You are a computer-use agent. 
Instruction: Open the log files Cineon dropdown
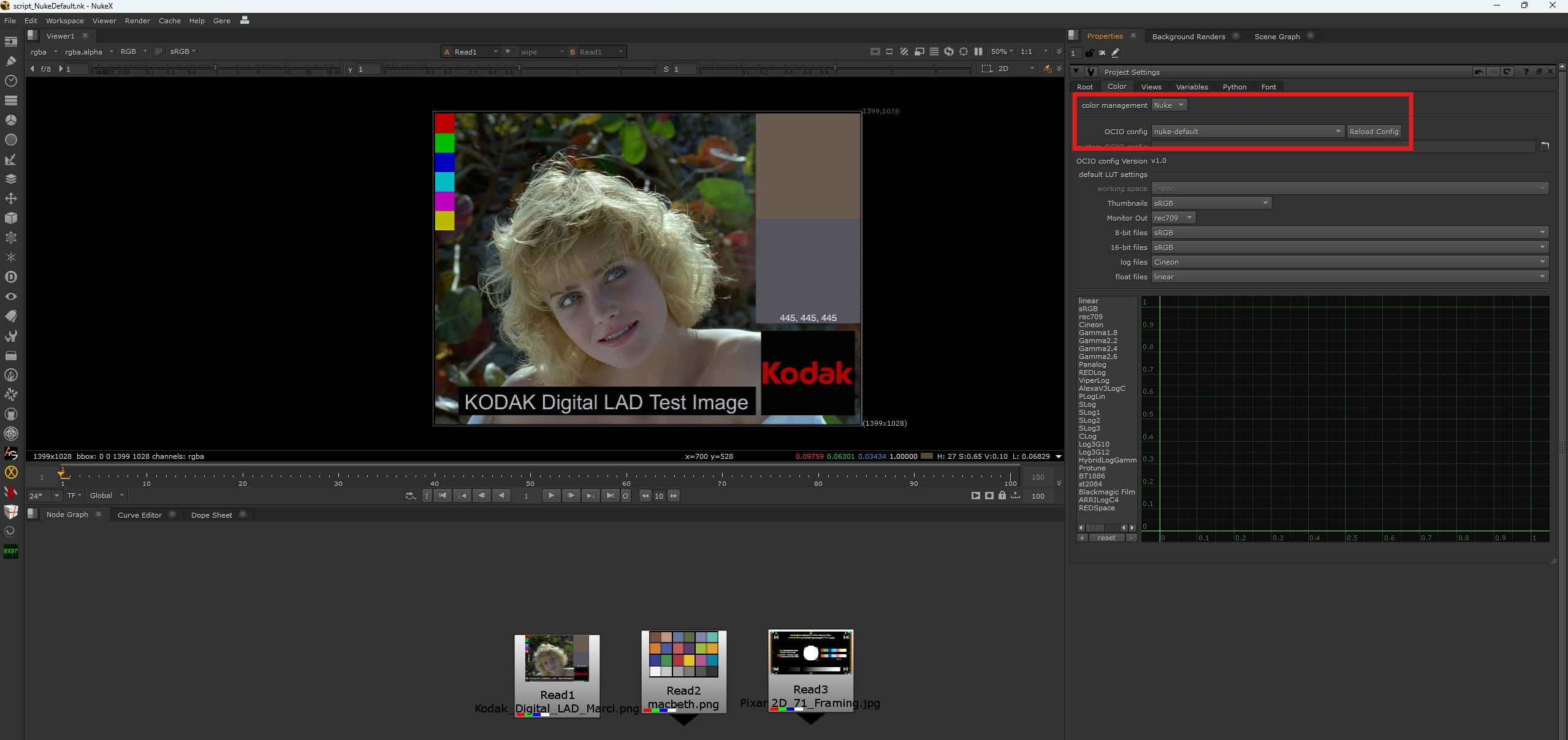[x=1350, y=262]
